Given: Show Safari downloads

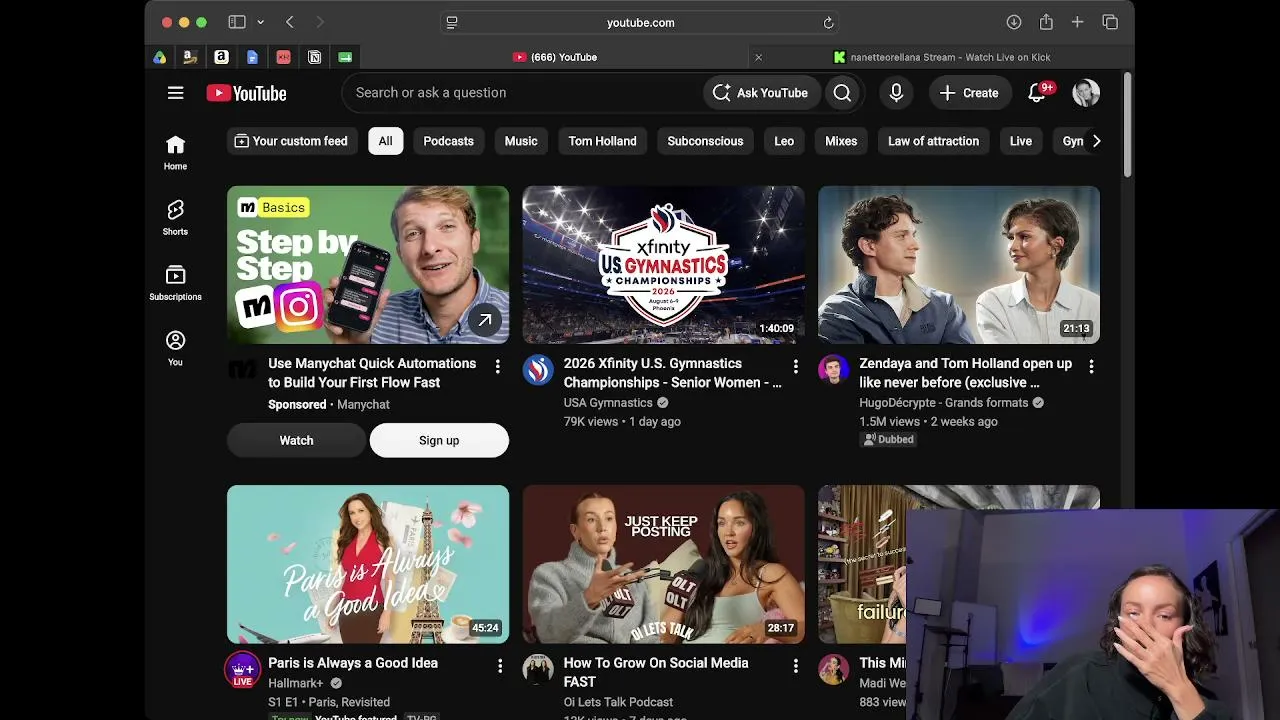Looking at the screenshot, I should click(x=1013, y=22).
